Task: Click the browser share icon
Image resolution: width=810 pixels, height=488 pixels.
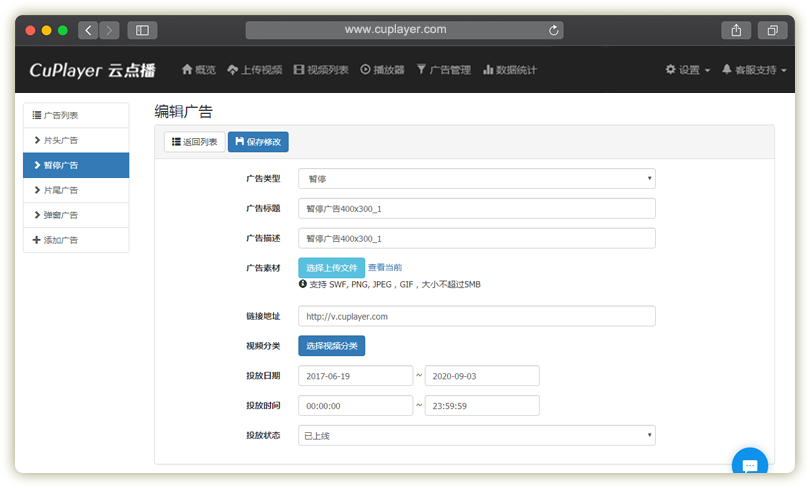Action: pyautogui.click(x=736, y=30)
